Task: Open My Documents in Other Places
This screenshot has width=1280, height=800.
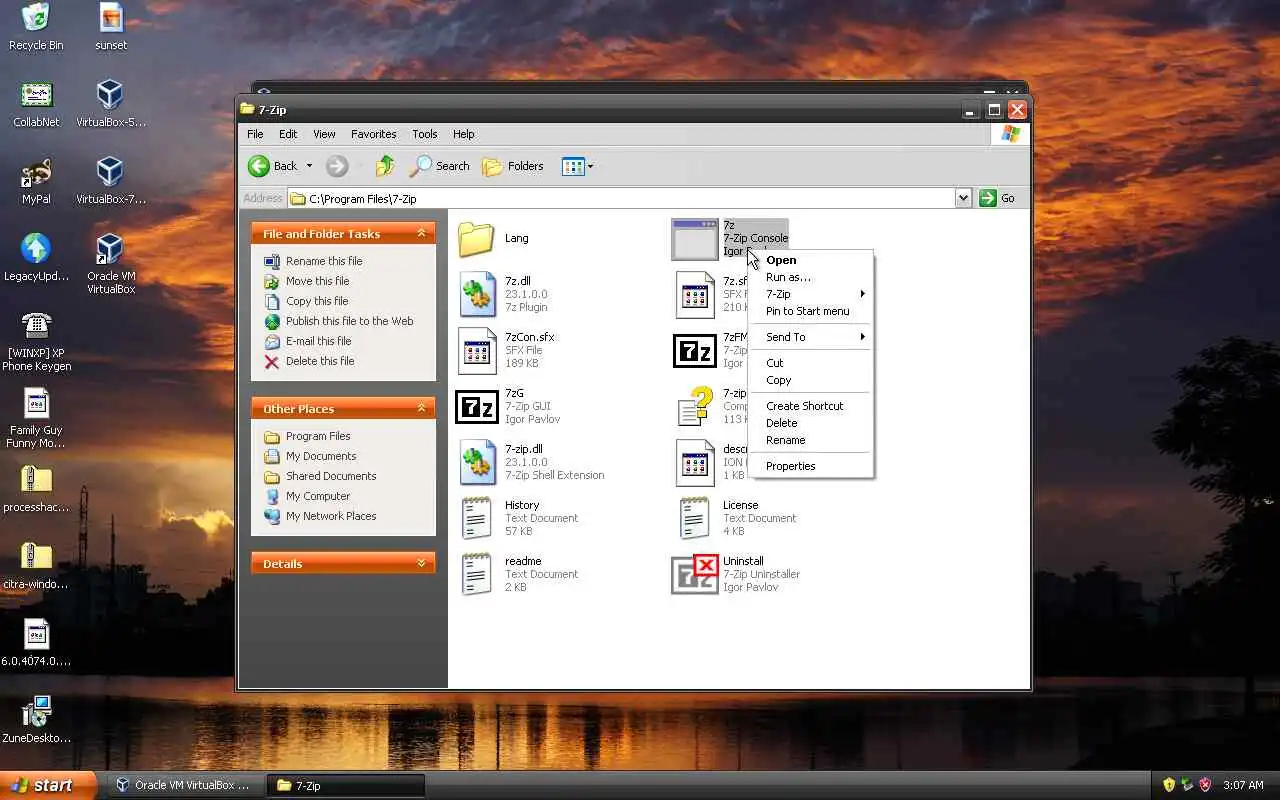Action: (321, 456)
